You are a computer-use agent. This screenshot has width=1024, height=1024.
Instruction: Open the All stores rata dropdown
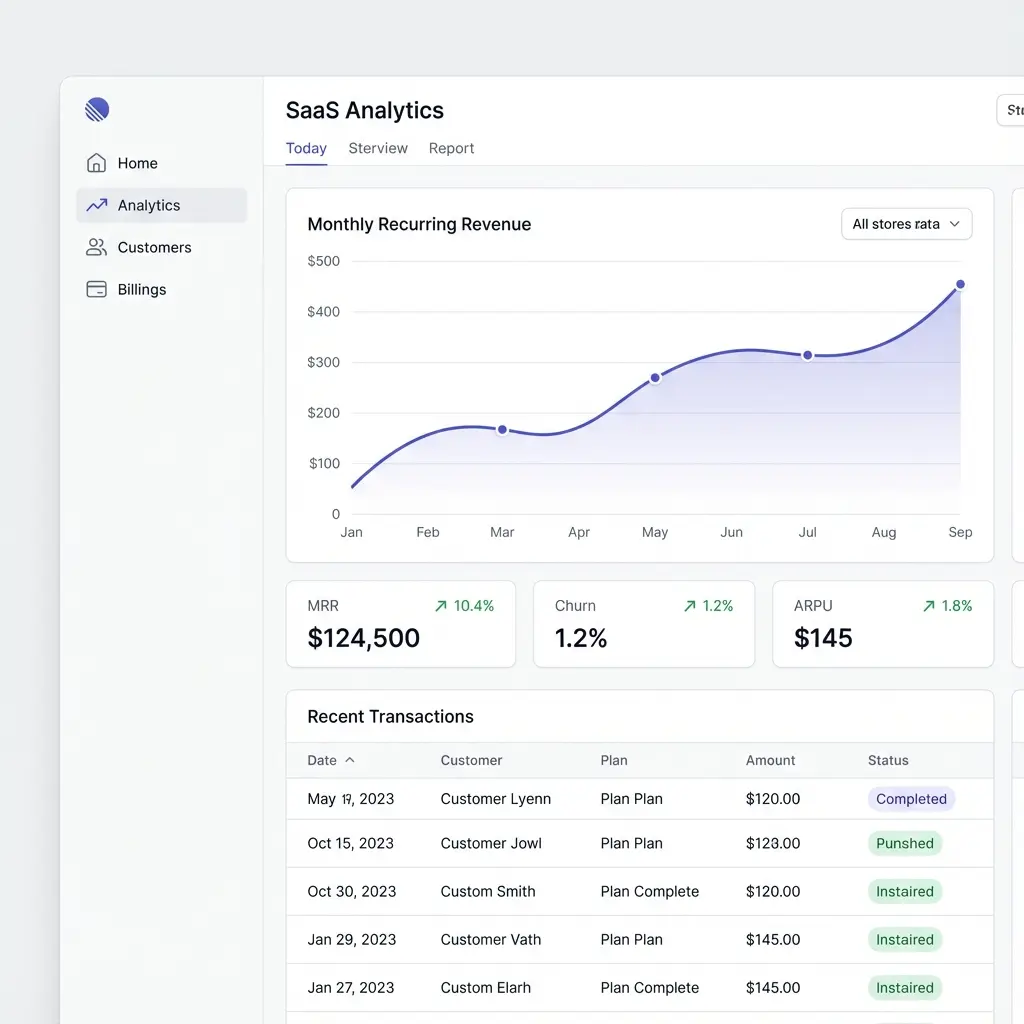pos(906,224)
